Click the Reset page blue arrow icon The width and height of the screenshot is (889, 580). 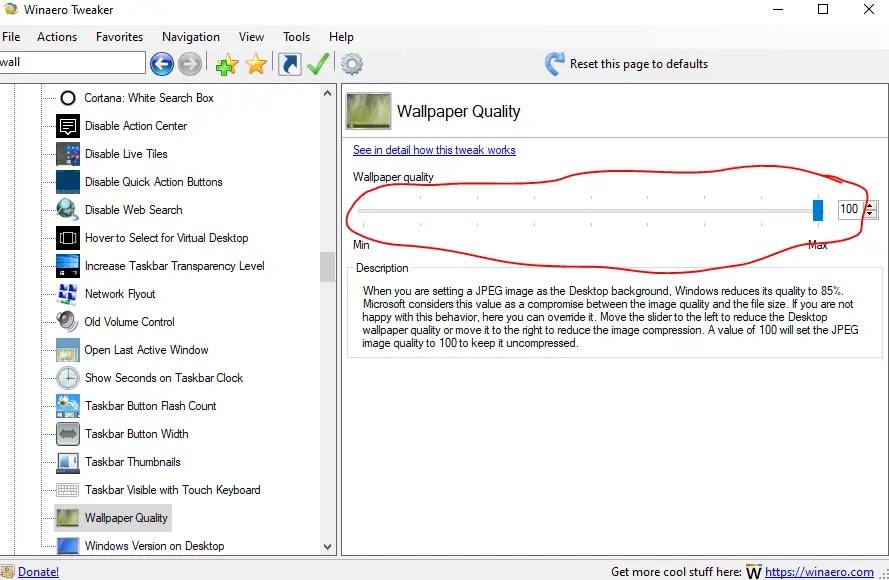tap(554, 63)
